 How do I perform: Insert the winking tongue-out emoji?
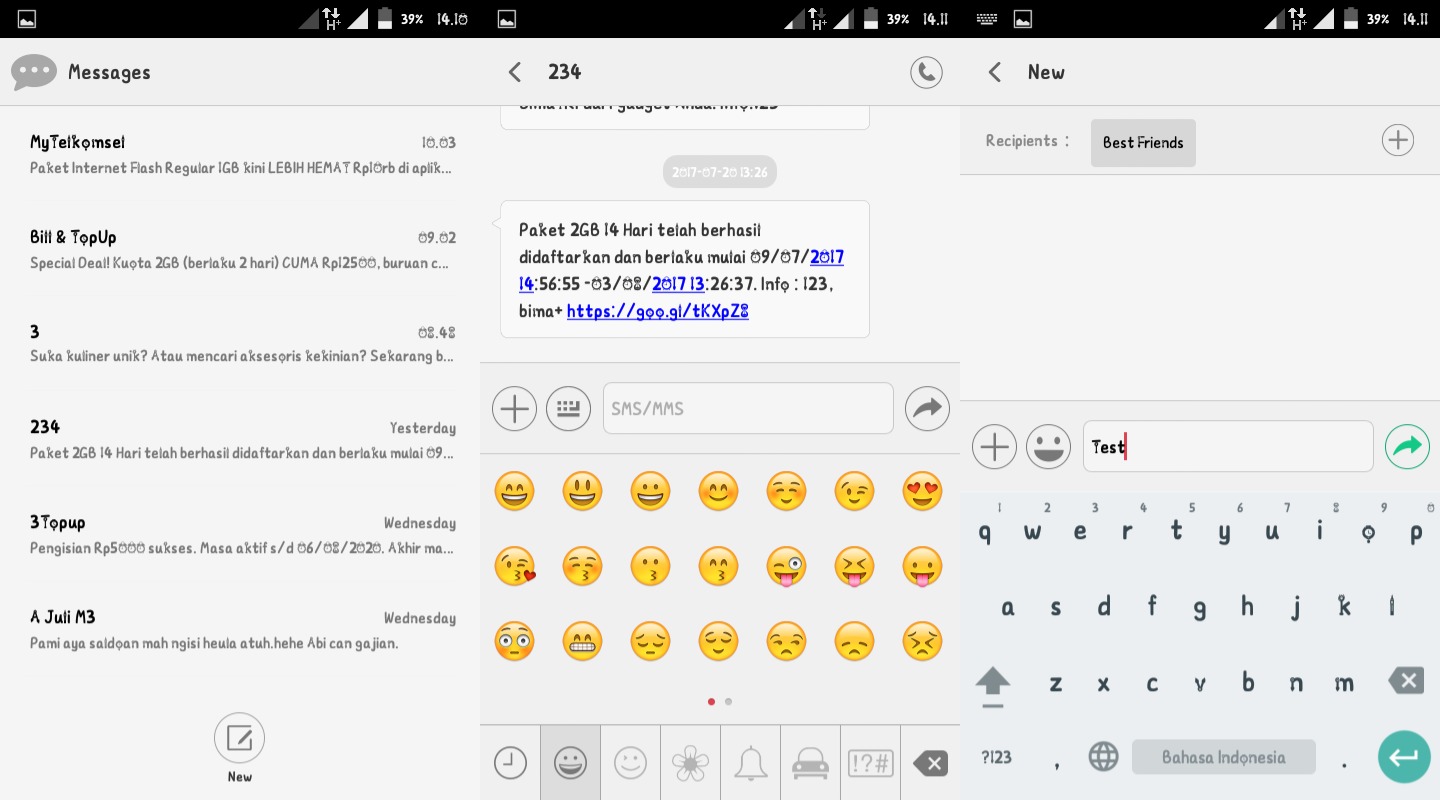[786, 567]
